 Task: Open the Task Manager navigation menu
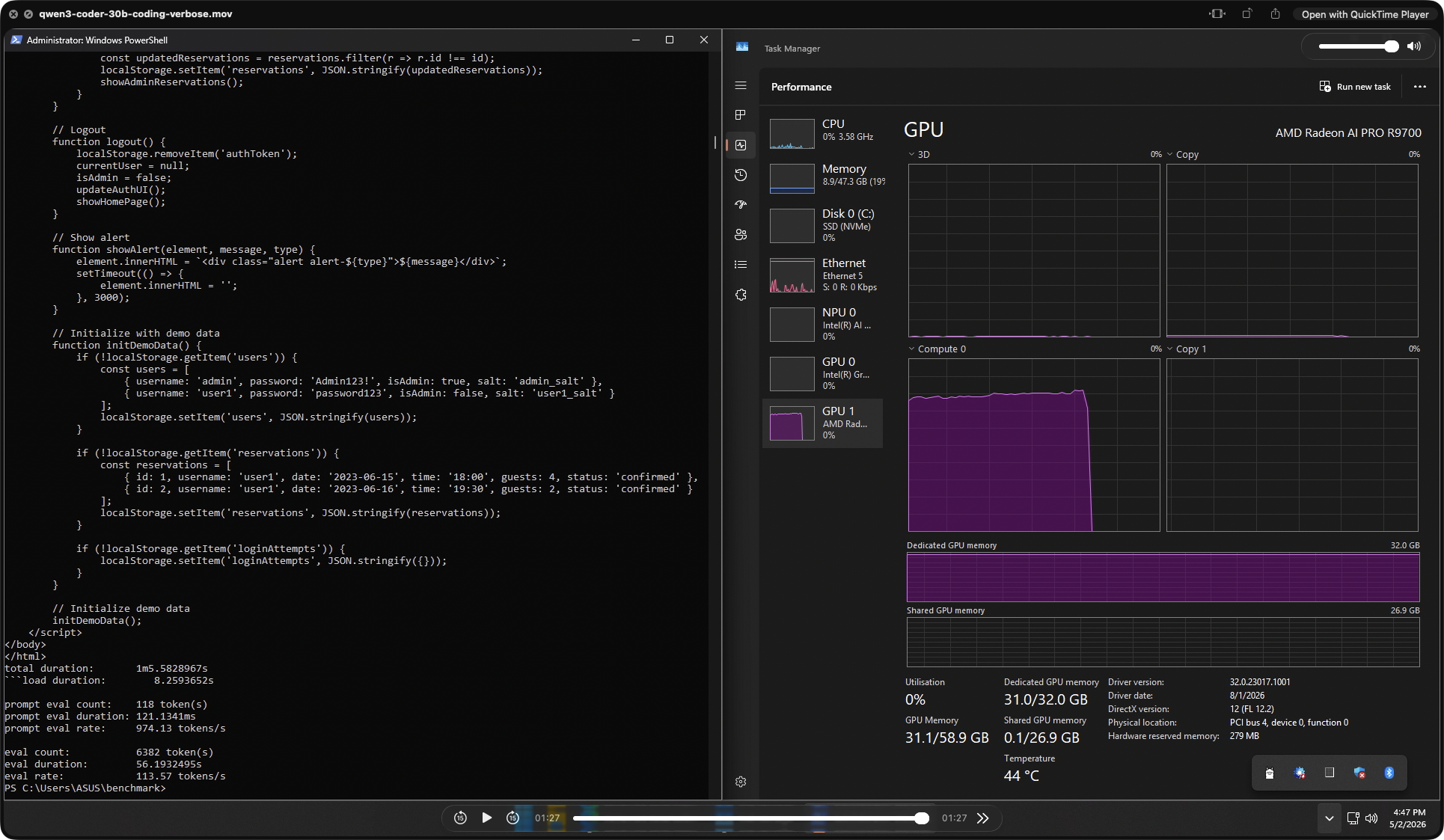pyautogui.click(x=741, y=85)
